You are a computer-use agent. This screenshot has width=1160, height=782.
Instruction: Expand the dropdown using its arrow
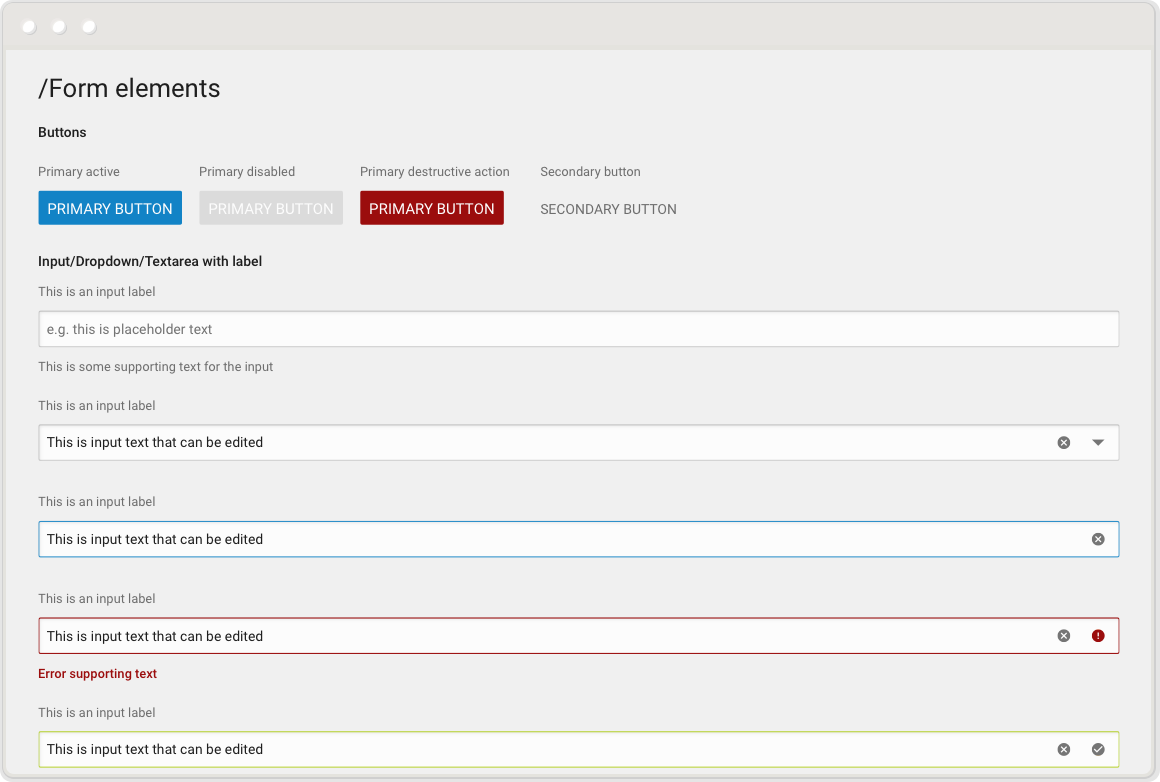[1098, 442]
